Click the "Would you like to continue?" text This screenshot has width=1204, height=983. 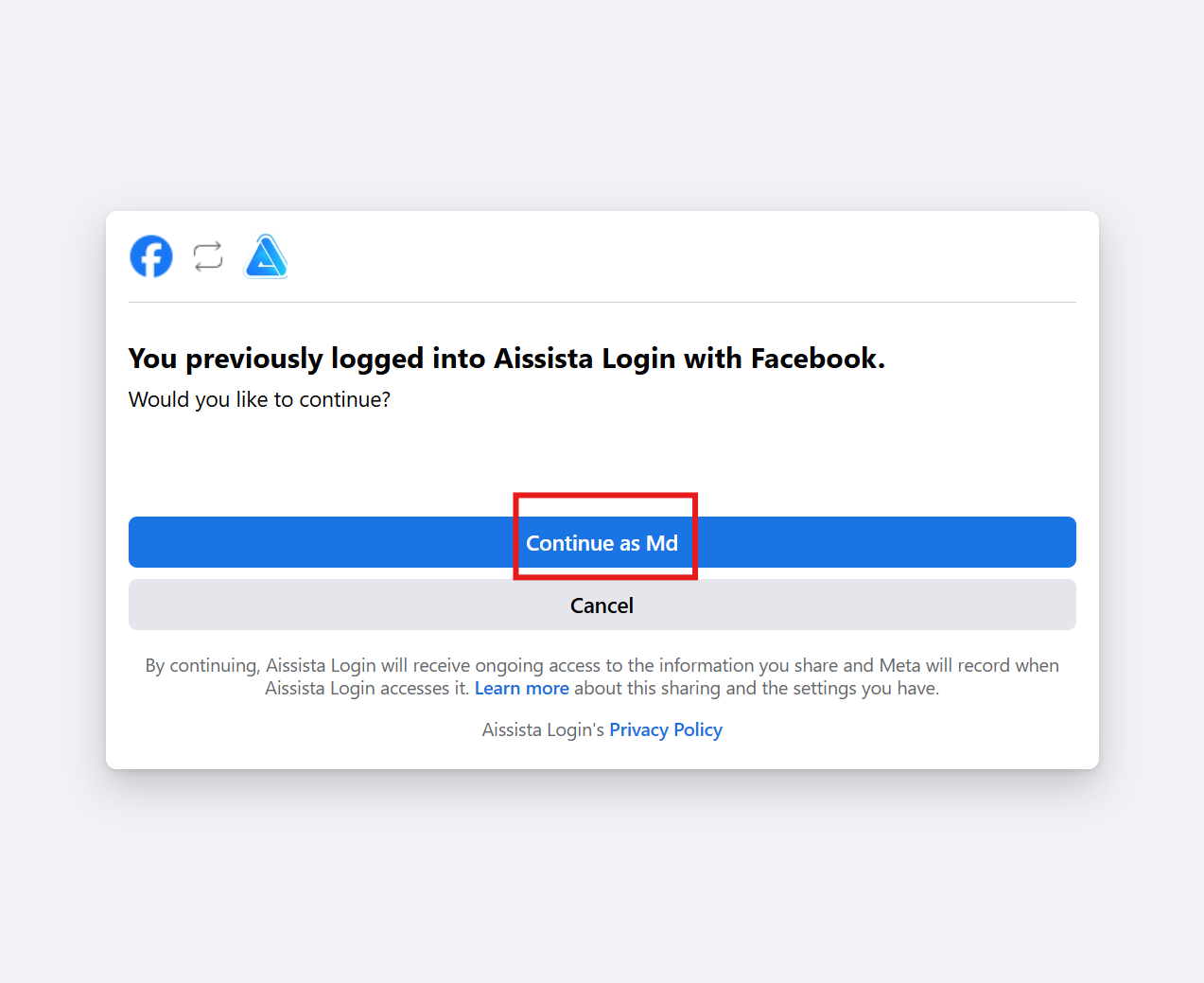coord(259,399)
